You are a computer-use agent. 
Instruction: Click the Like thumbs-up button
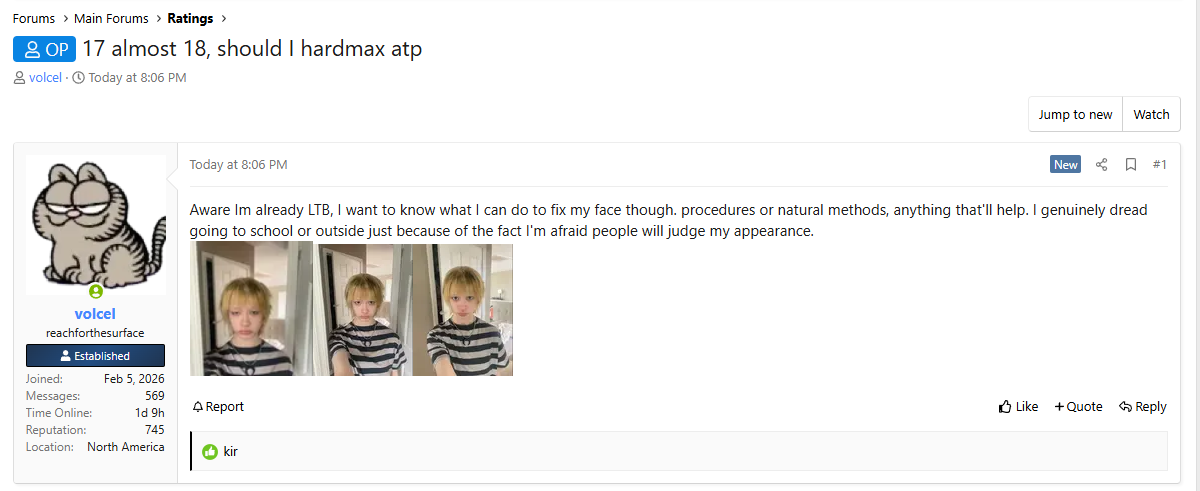[1018, 407]
